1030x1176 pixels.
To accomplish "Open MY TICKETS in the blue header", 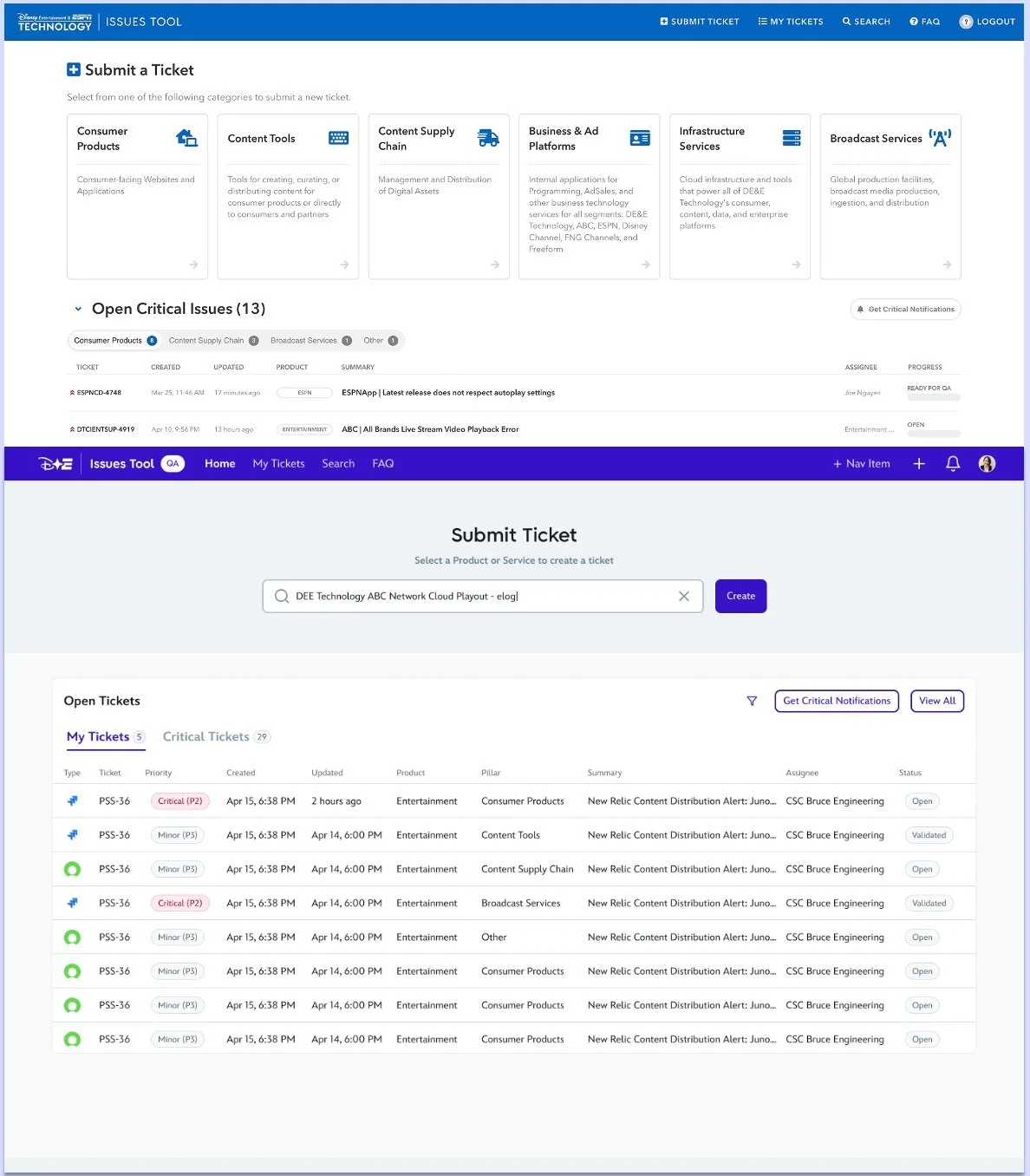I will [x=791, y=22].
